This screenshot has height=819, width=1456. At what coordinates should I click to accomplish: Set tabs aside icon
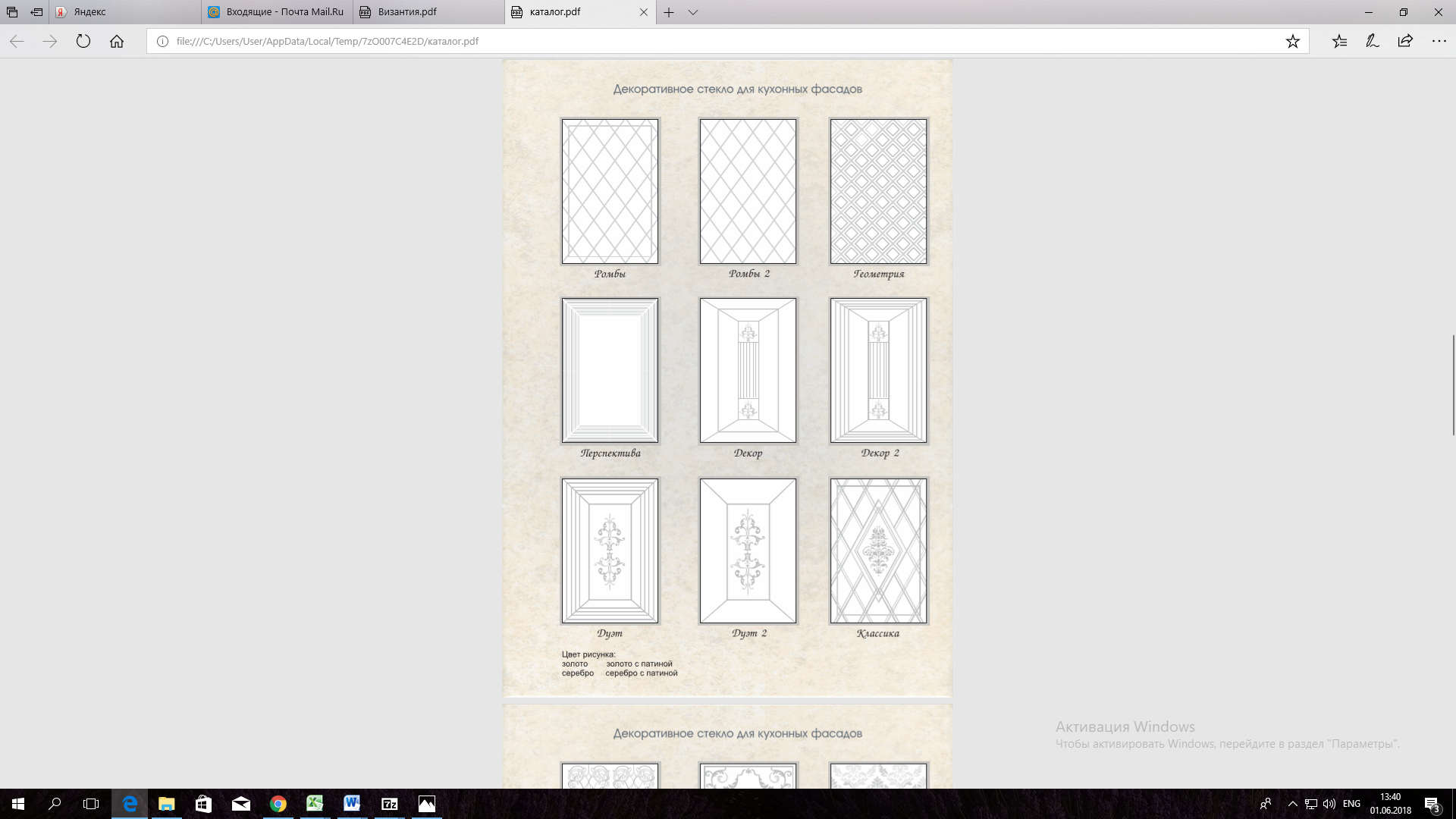pyautogui.click(x=36, y=12)
